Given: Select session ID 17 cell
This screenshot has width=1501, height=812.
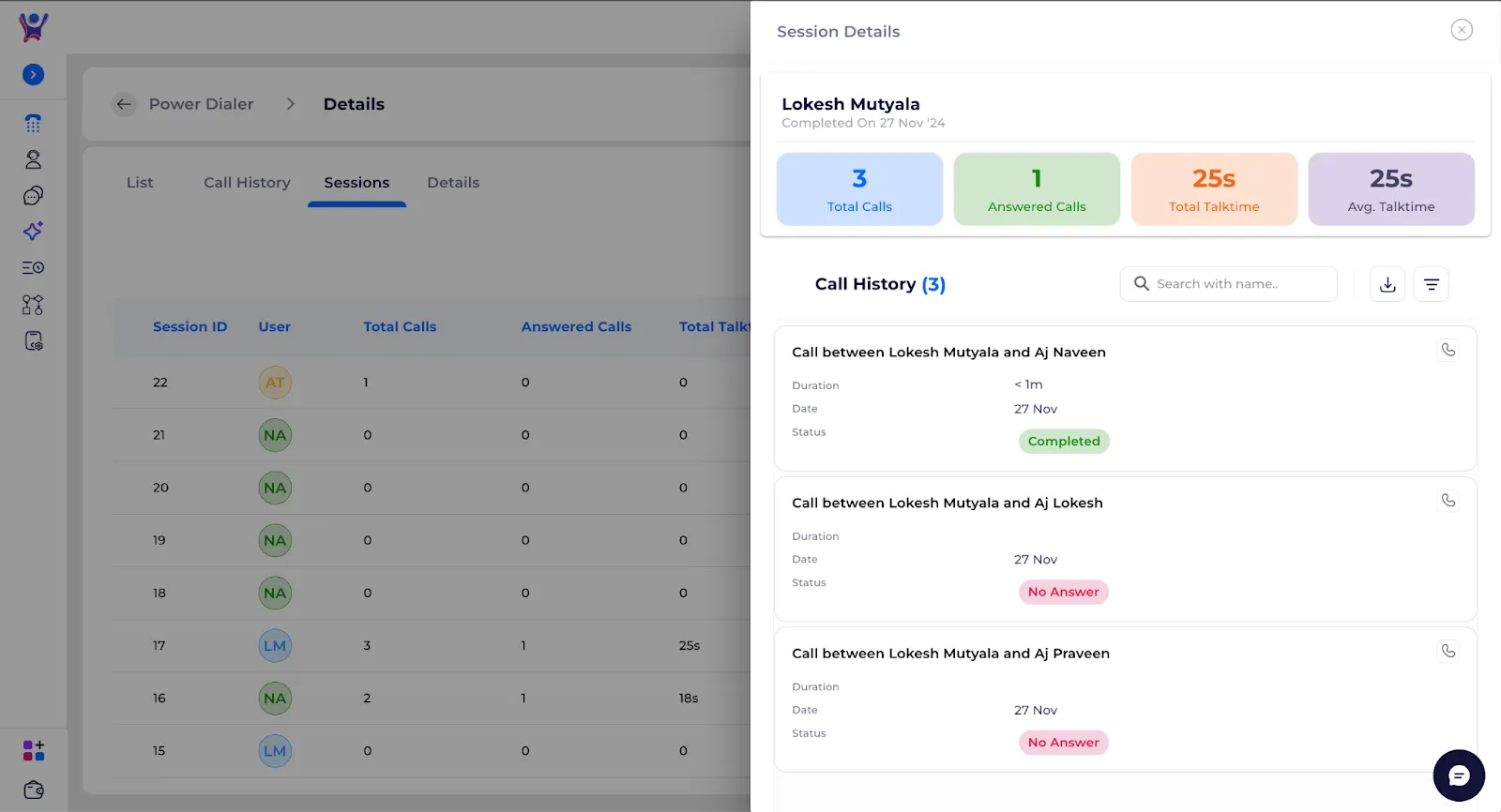Looking at the screenshot, I should point(159,646).
